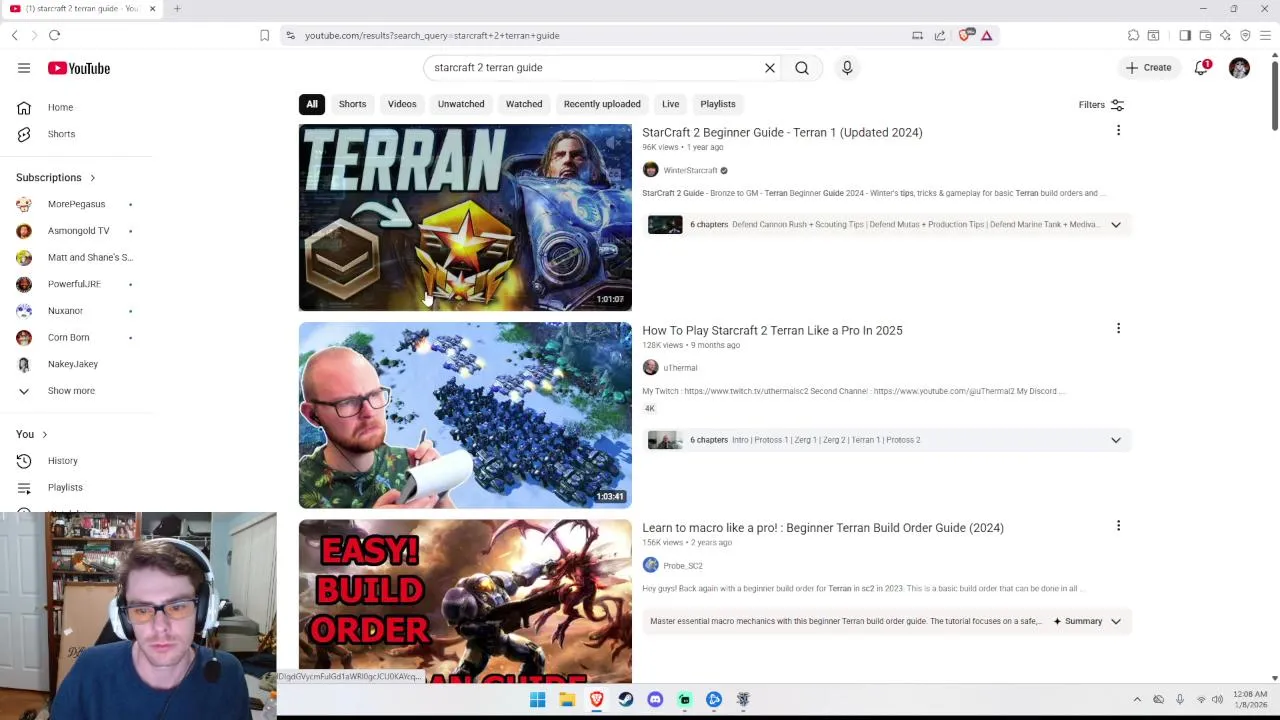The height and width of the screenshot is (720, 1280).
Task: Select the Shorts filter chip
Action: click(352, 104)
